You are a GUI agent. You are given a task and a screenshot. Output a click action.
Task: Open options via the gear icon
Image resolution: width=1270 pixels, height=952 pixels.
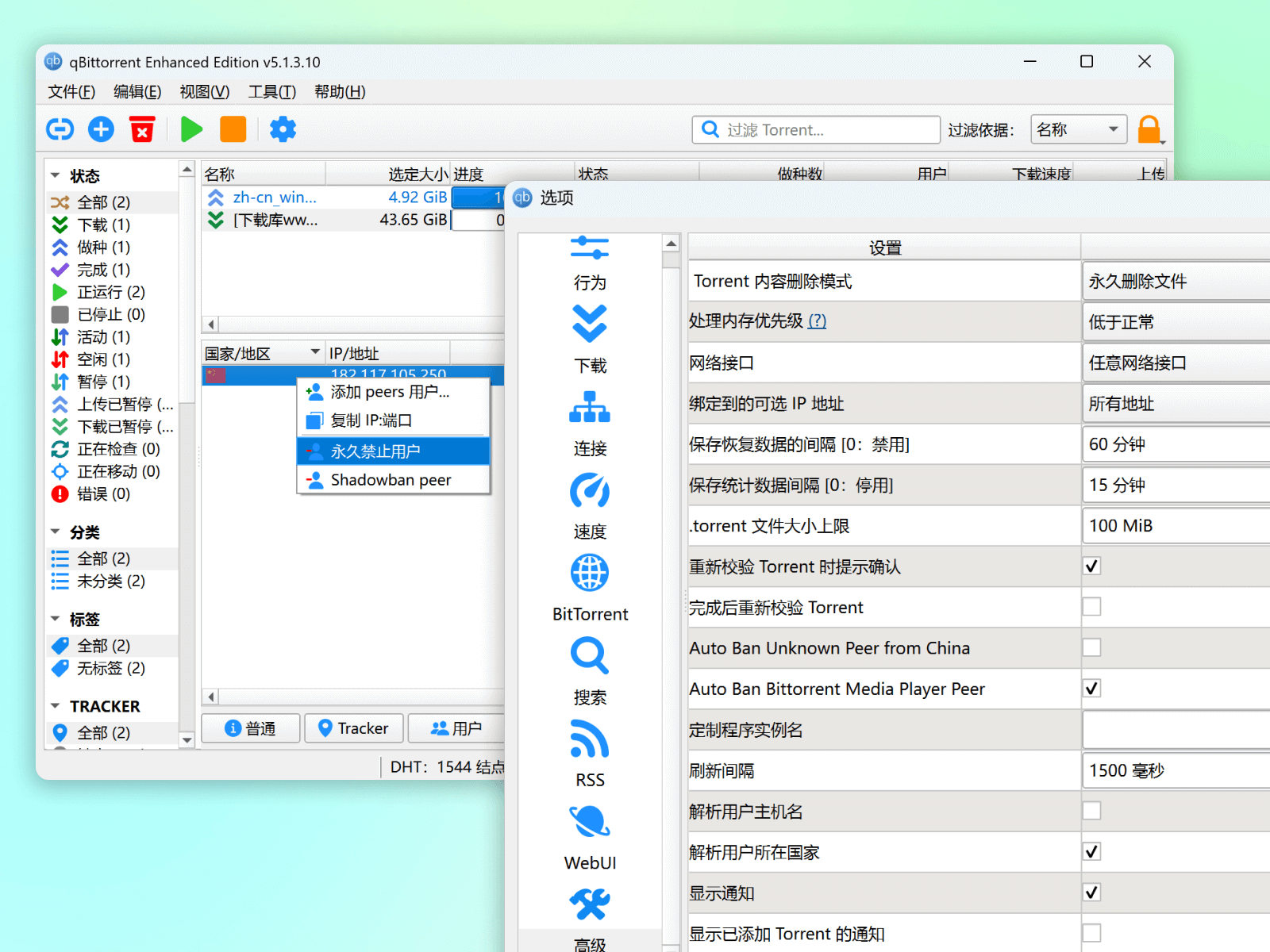[x=283, y=129]
